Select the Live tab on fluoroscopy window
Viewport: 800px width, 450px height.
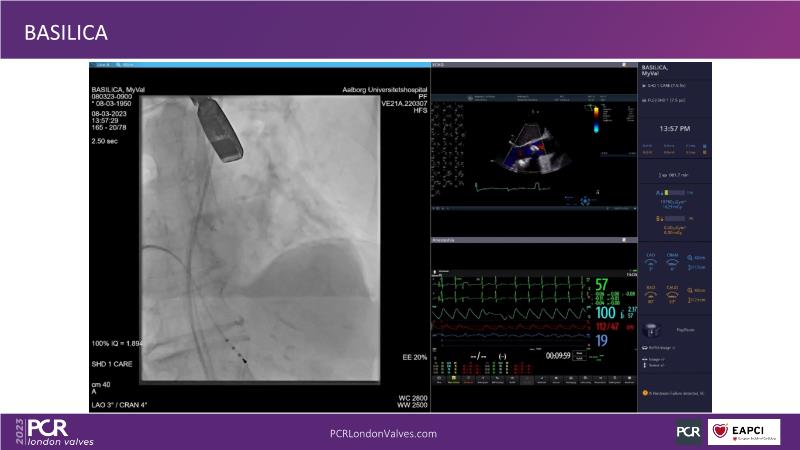click(x=101, y=64)
